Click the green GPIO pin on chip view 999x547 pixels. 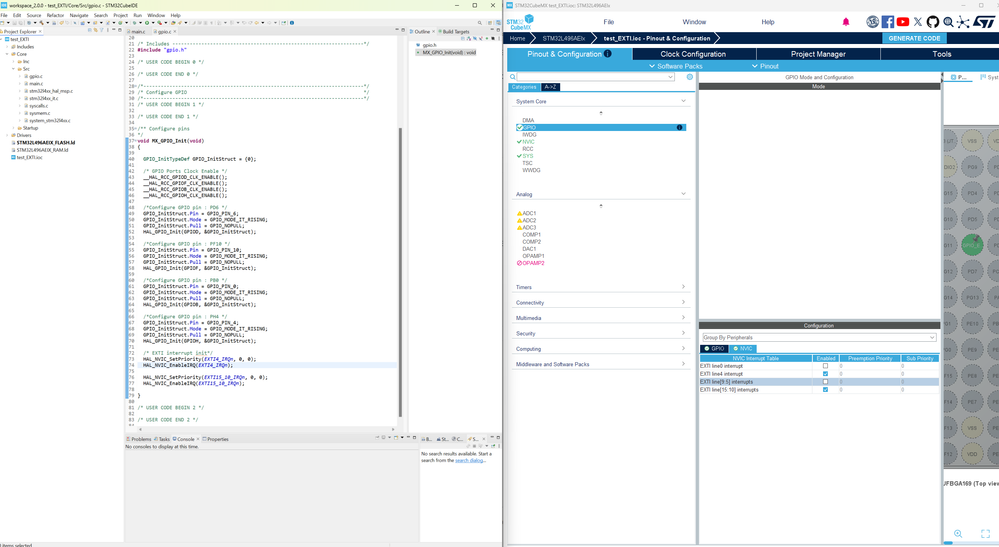972,245
